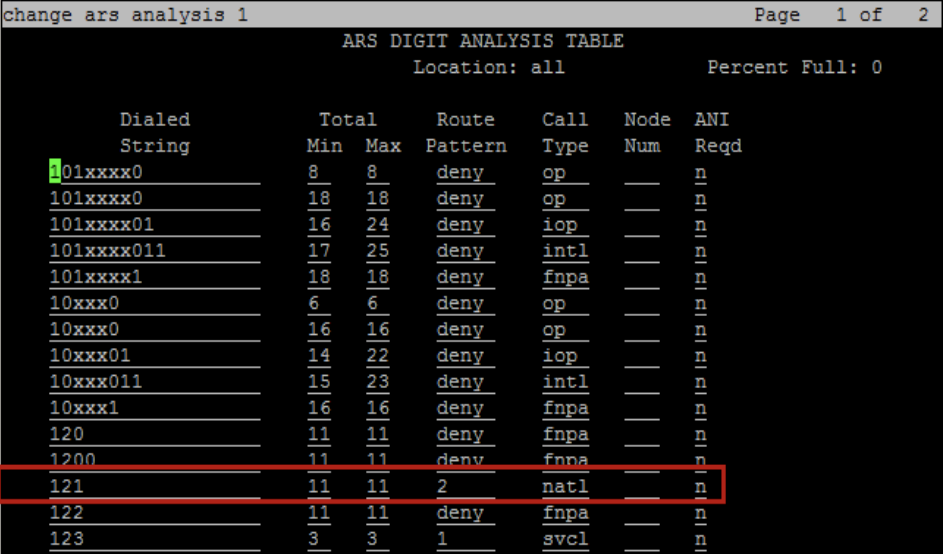Viewport: 944px width, 556px height.
Task: Click max value 25 in 101xxxx011 row
Action: (x=377, y=251)
